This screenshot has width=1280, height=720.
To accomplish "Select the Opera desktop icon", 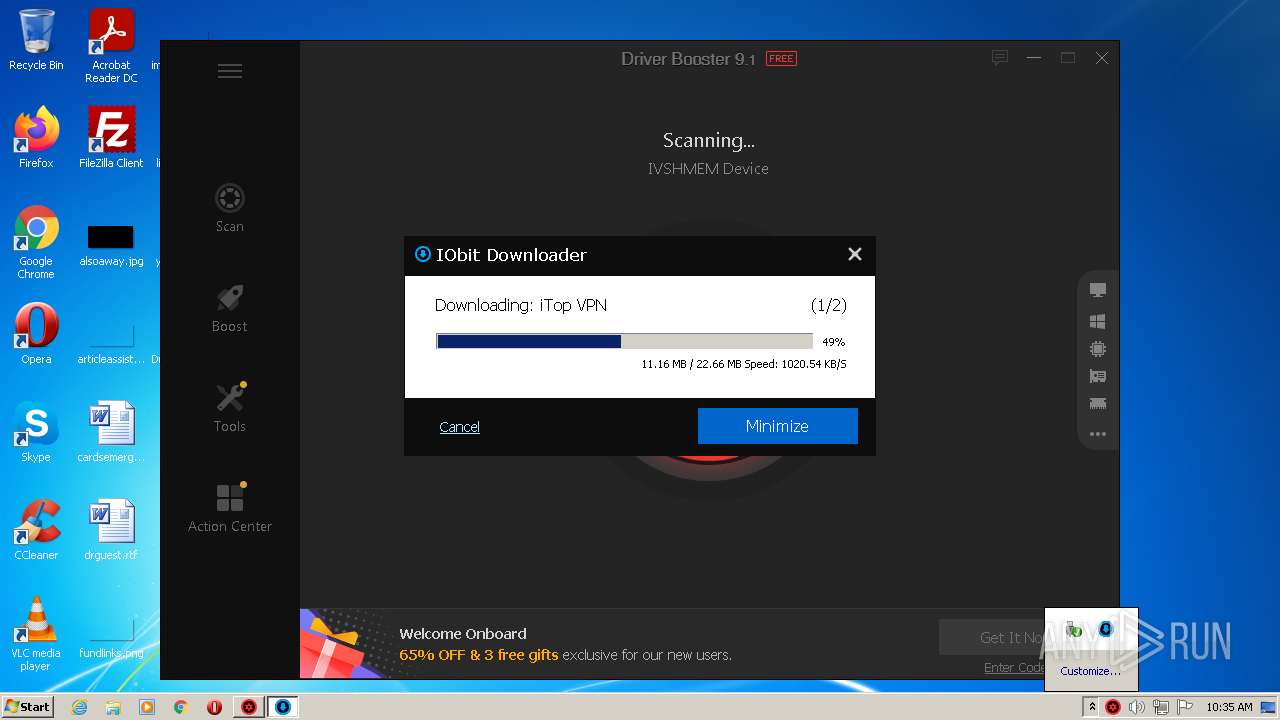I will pos(36,334).
